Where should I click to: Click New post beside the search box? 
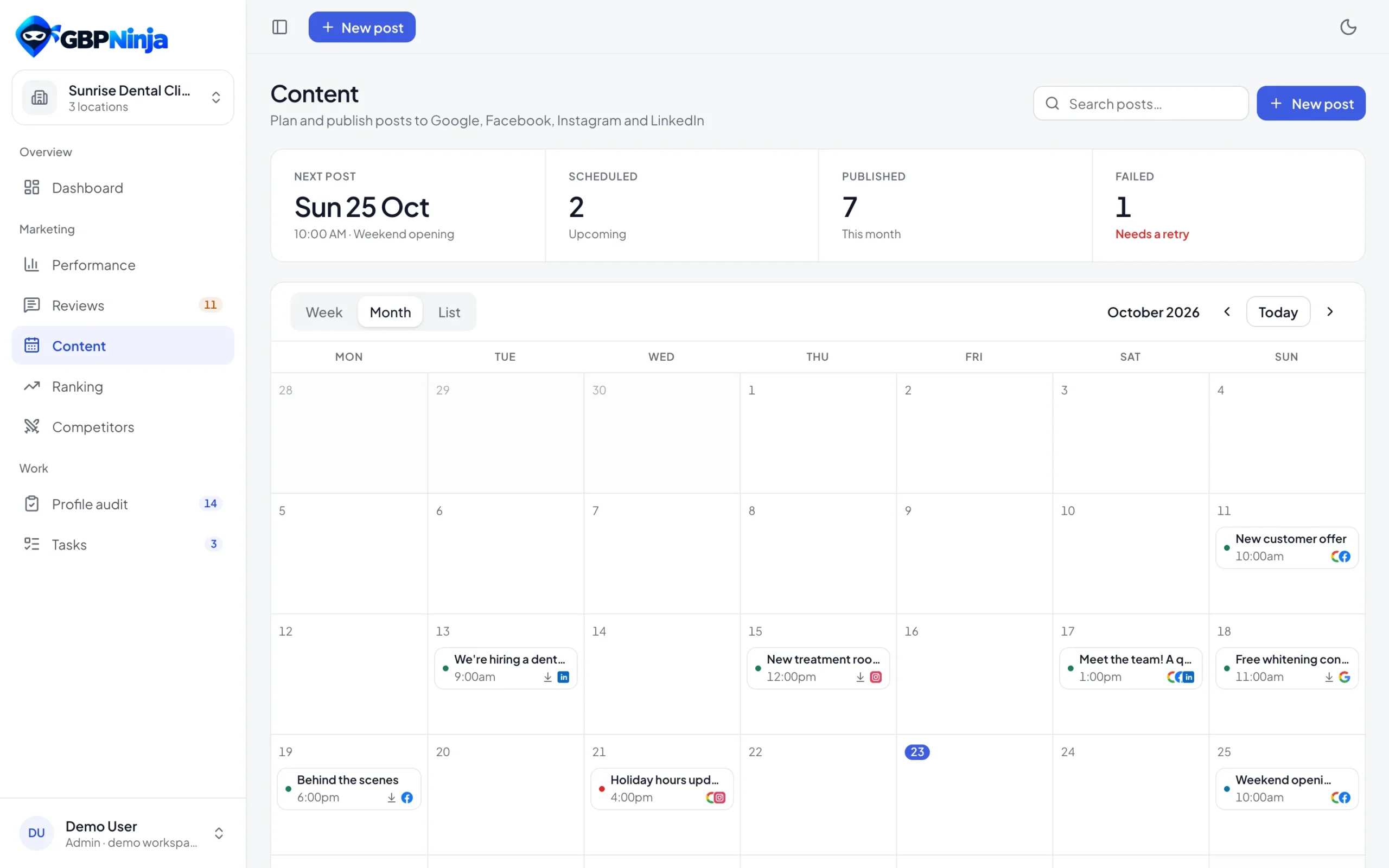coord(1310,103)
